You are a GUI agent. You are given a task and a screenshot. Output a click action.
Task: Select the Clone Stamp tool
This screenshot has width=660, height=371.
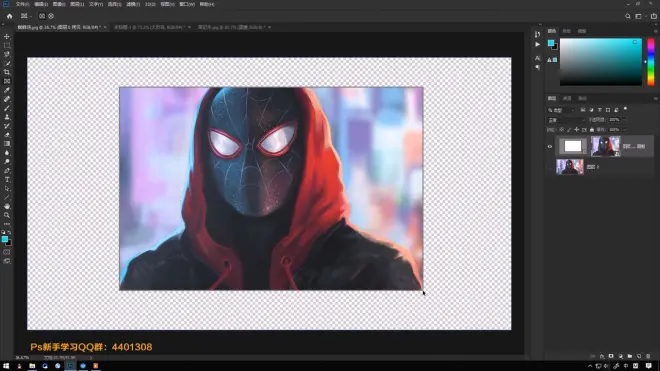pyautogui.click(x=7, y=117)
